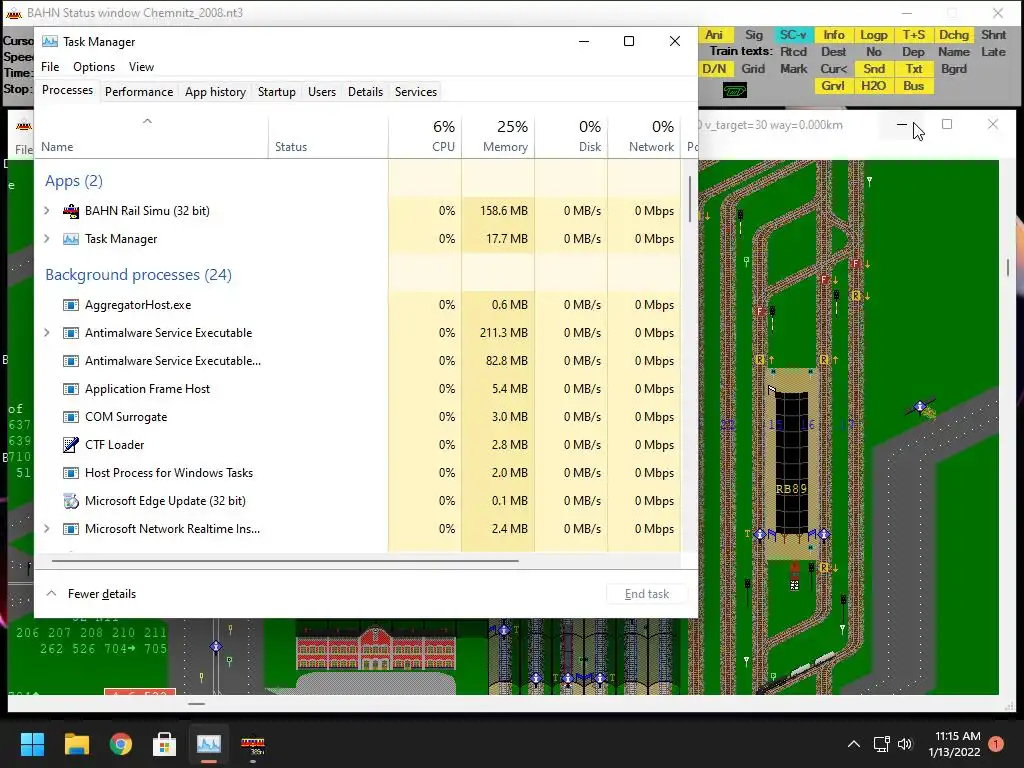Launch Google Chrome from the taskbar
This screenshot has width=1024, height=768.
coord(121,744)
